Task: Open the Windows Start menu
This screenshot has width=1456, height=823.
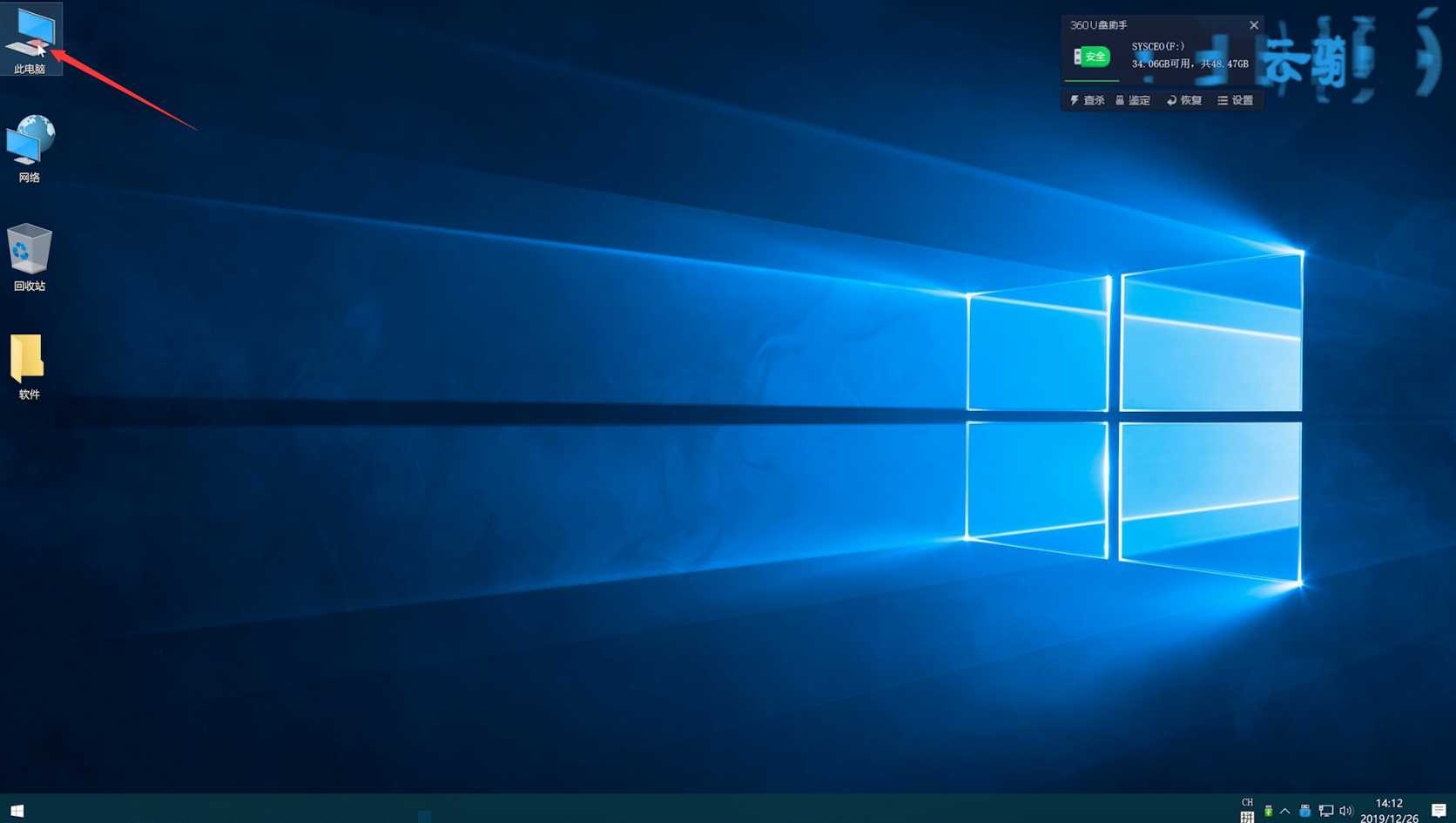Action: coord(17,811)
